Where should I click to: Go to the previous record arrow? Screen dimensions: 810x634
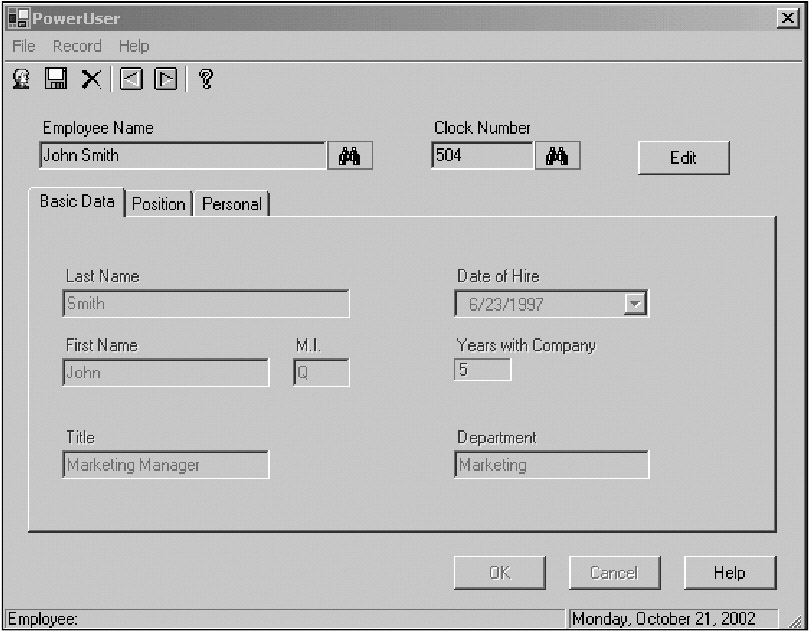click(131, 79)
